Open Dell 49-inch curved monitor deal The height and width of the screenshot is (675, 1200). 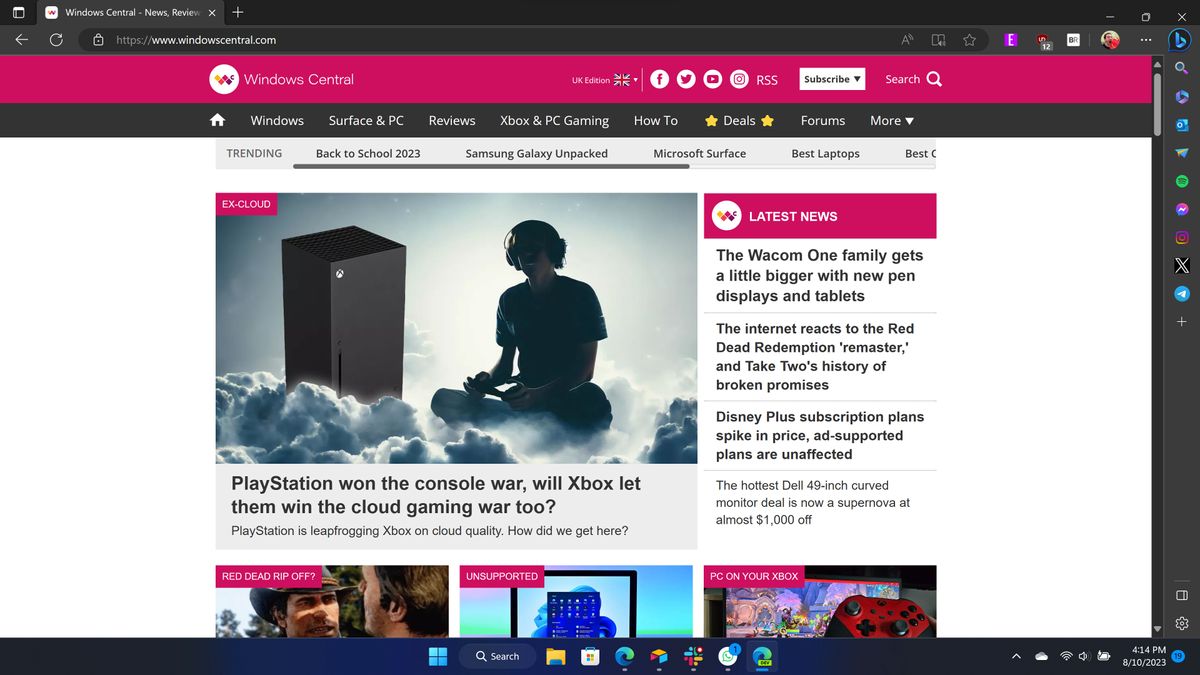point(813,502)
